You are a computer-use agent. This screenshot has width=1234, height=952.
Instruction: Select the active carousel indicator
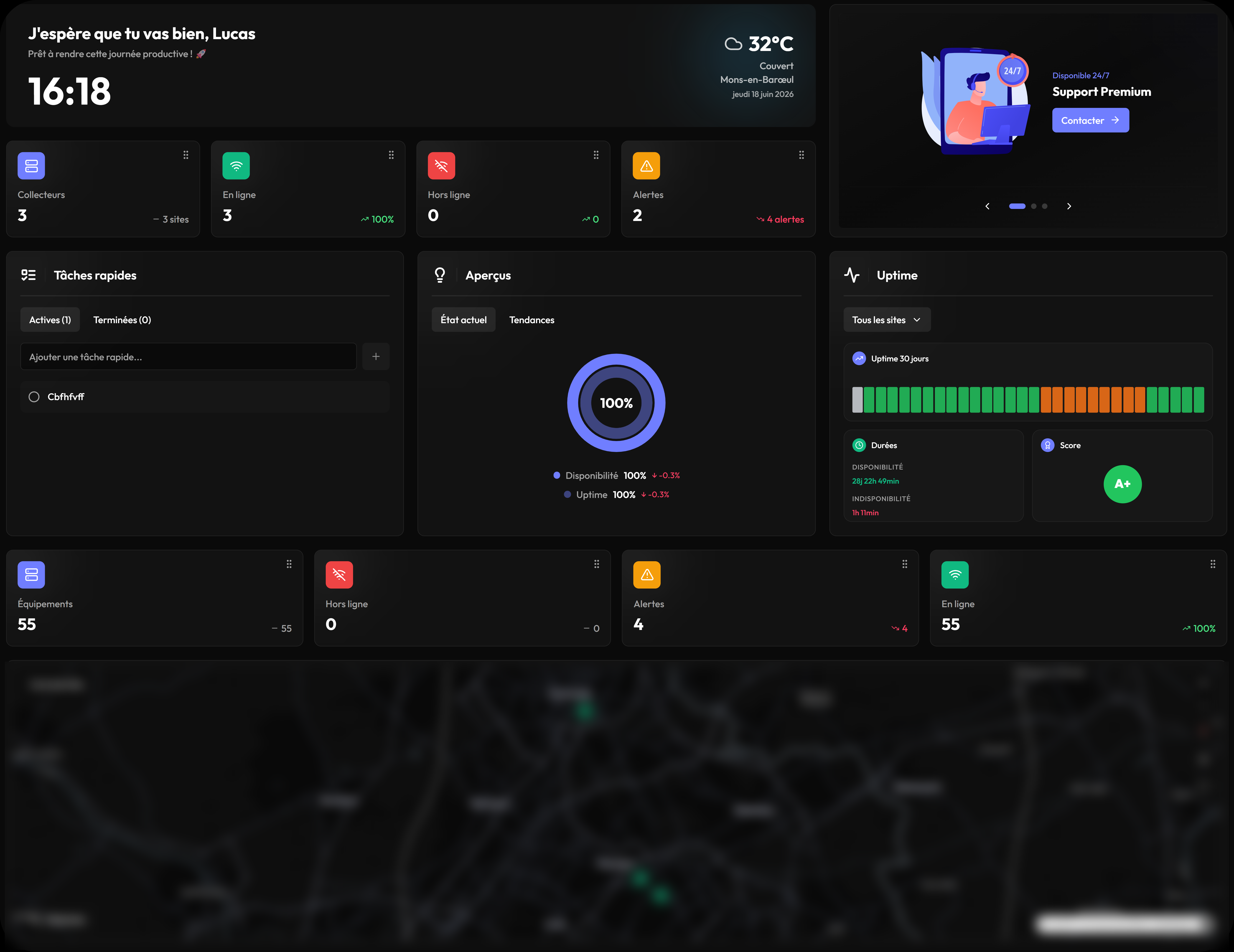[x=1017, y=206]
